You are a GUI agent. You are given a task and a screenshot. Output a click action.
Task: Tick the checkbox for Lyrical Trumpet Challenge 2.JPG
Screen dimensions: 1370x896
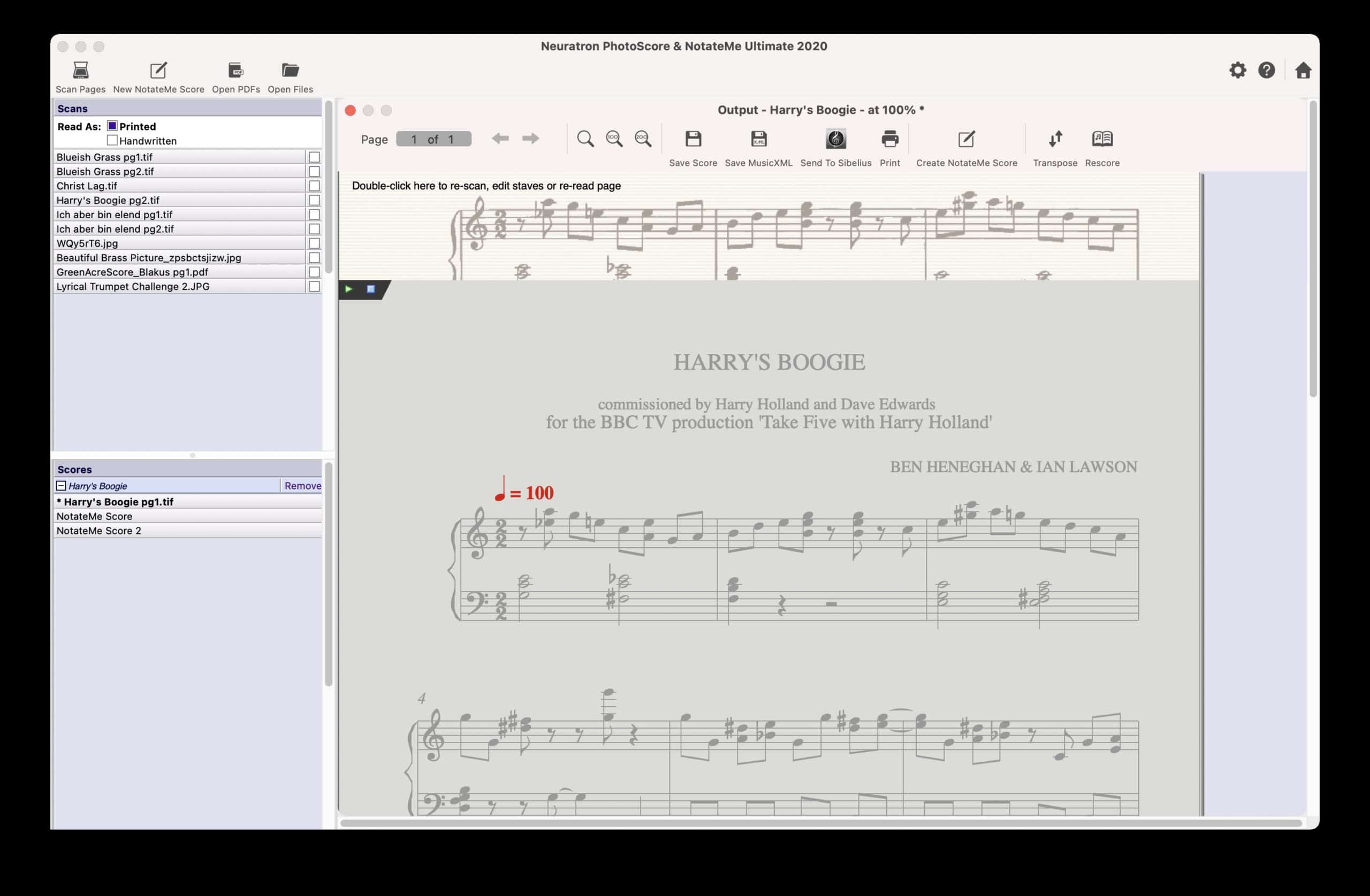pyautogui.click(x=314, y=287)
